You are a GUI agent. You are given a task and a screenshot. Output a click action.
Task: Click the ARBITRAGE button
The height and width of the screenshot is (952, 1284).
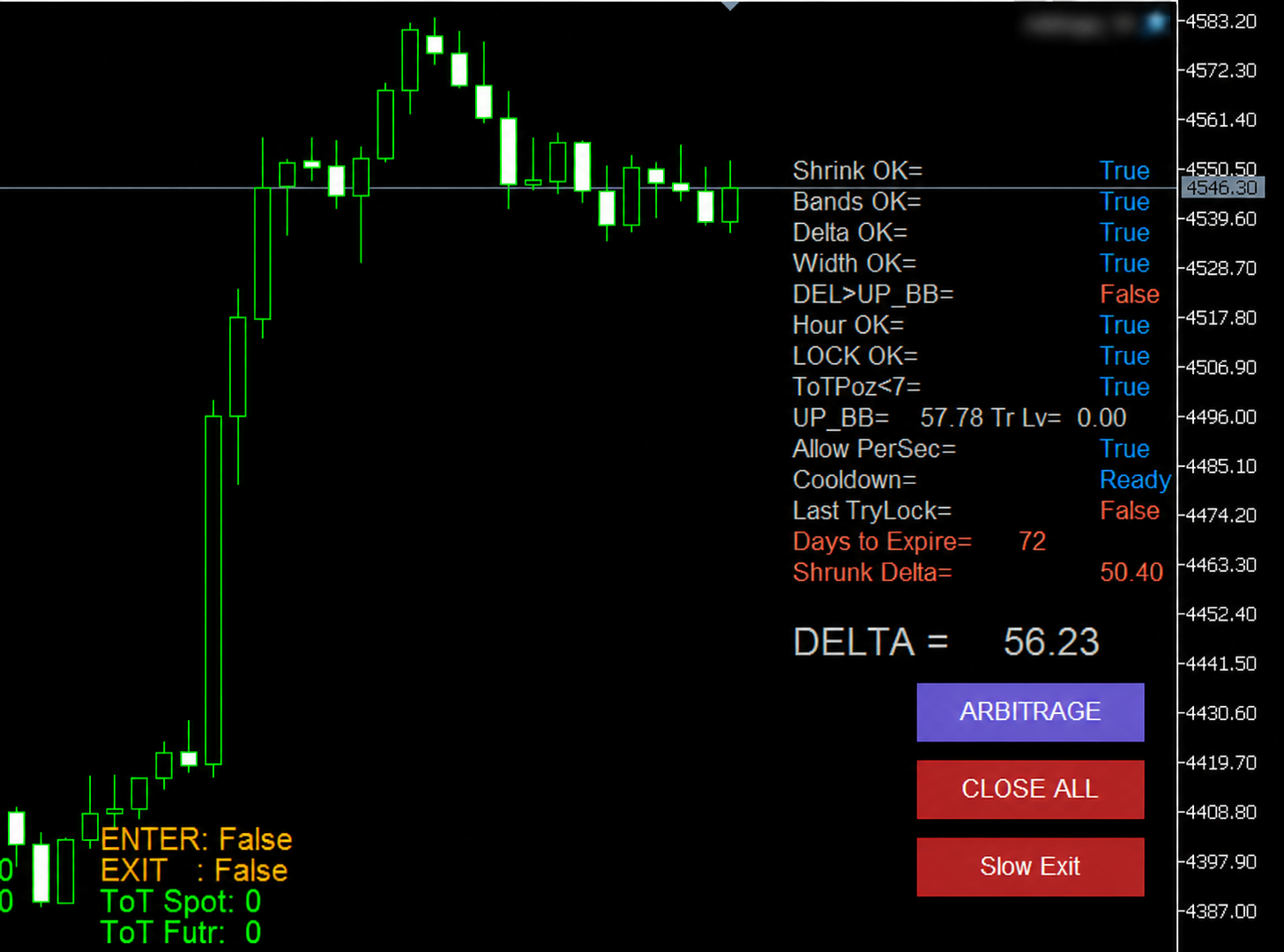click(1030, 712)
